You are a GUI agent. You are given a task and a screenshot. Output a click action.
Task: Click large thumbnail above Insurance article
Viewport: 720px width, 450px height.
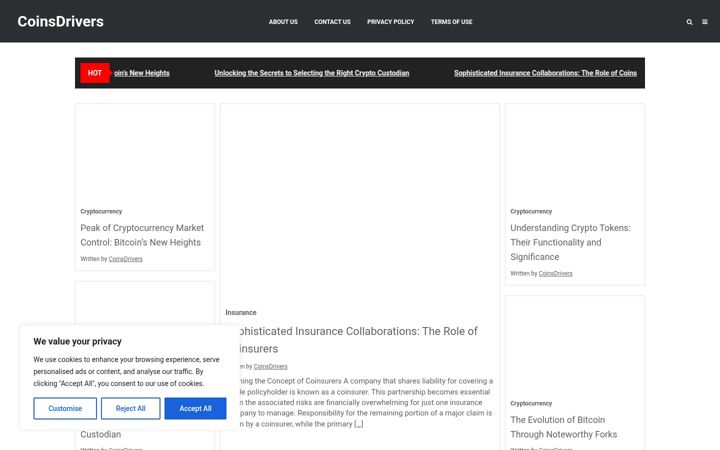point(360,204)
